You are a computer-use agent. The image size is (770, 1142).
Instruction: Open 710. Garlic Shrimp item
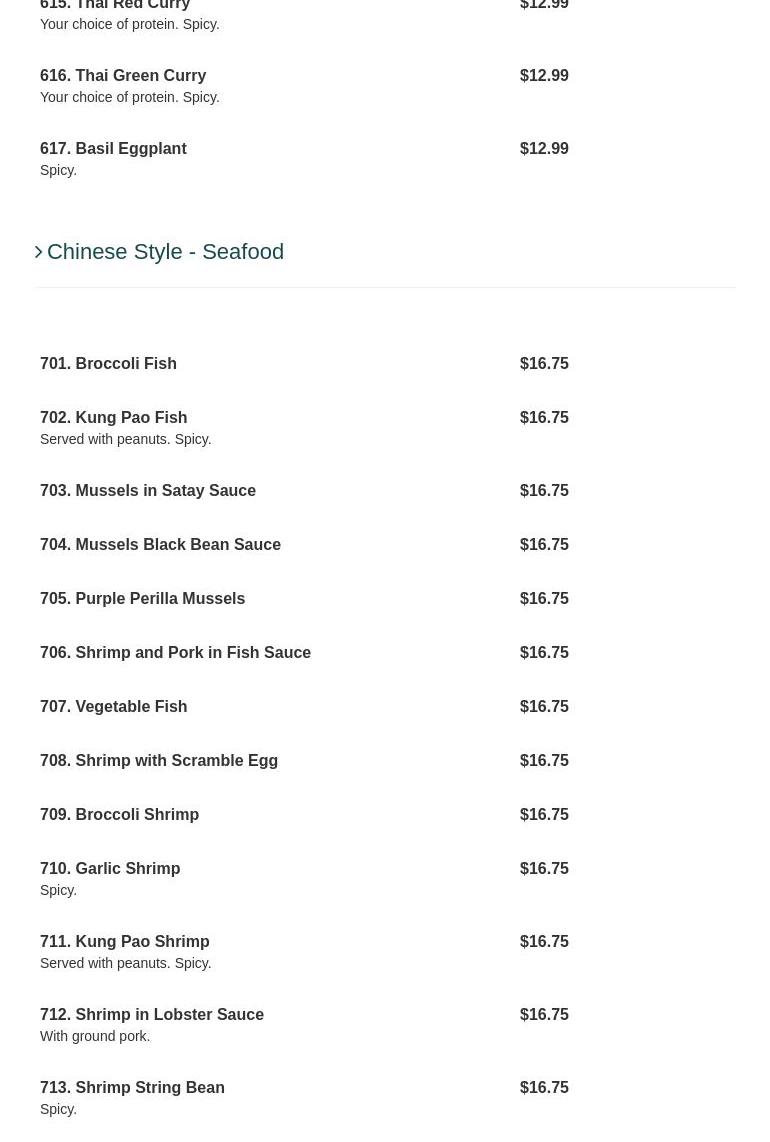pos(110,869)
